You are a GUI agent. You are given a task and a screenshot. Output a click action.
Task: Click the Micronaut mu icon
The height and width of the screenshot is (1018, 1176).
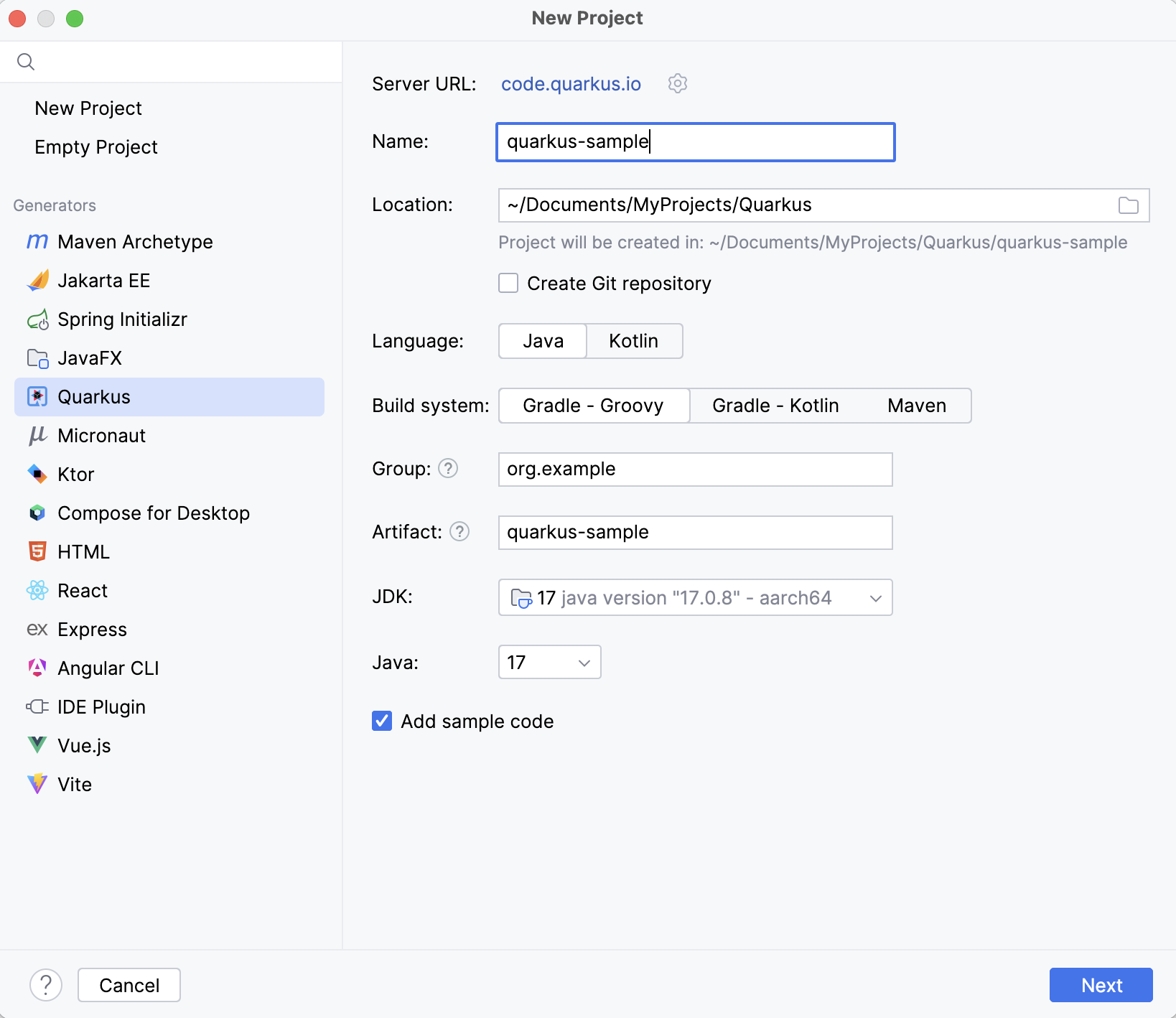click(37, 436)
